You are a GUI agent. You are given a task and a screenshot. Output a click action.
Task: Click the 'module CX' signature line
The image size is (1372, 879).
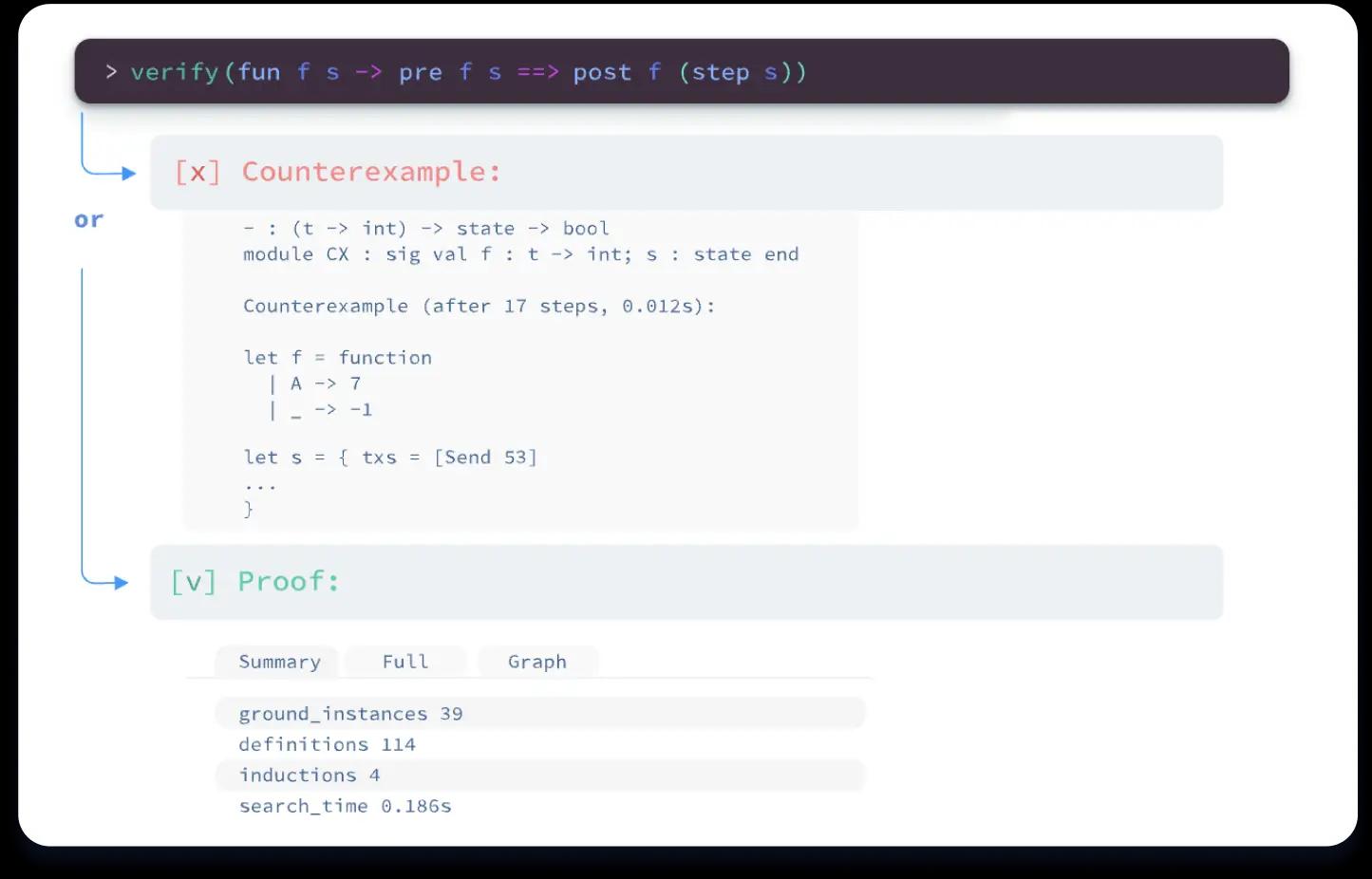[x=520, y=254]
